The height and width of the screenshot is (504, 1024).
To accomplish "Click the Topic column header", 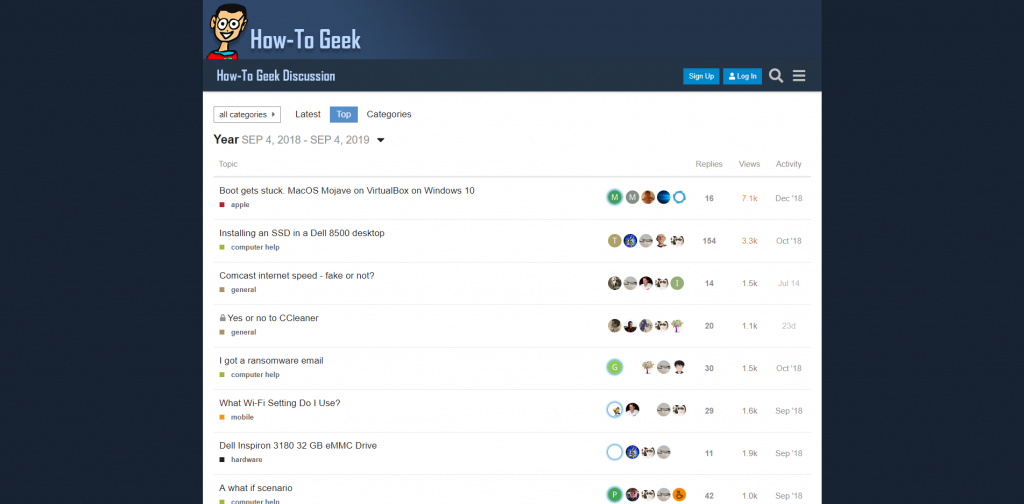I will tap(228, 164).
